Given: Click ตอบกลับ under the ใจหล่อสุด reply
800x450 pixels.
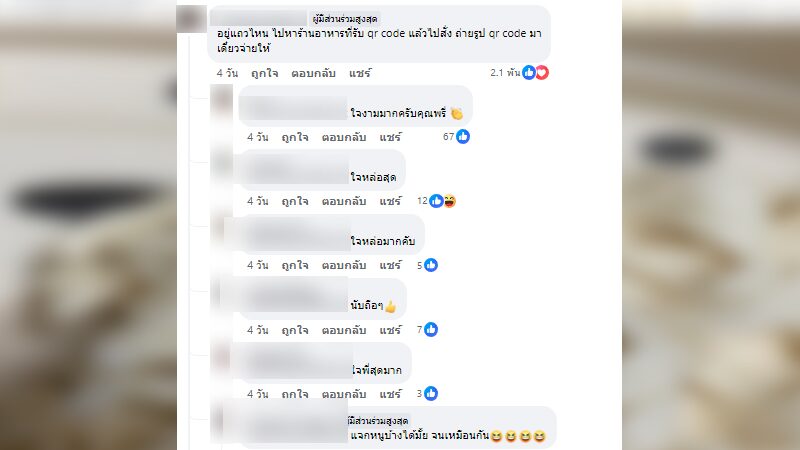Looking at the screenshot, I should pyautogui.click(x=344, y=202).
